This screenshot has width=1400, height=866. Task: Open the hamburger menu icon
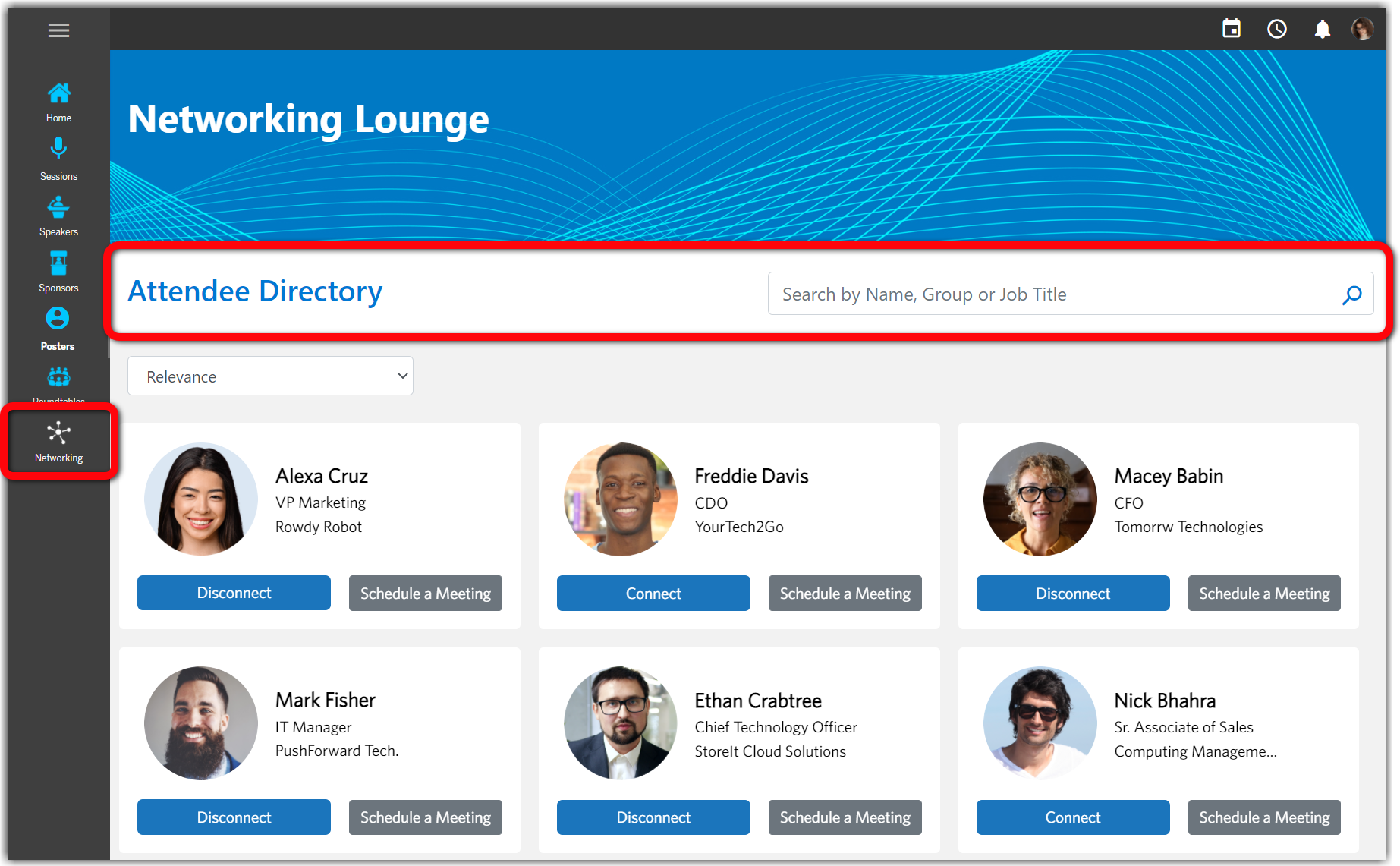coord(58,30)
